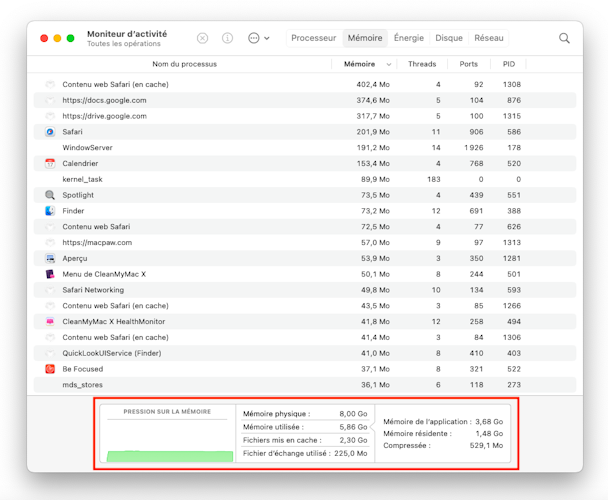Select the Finder process name

point(73,211)
